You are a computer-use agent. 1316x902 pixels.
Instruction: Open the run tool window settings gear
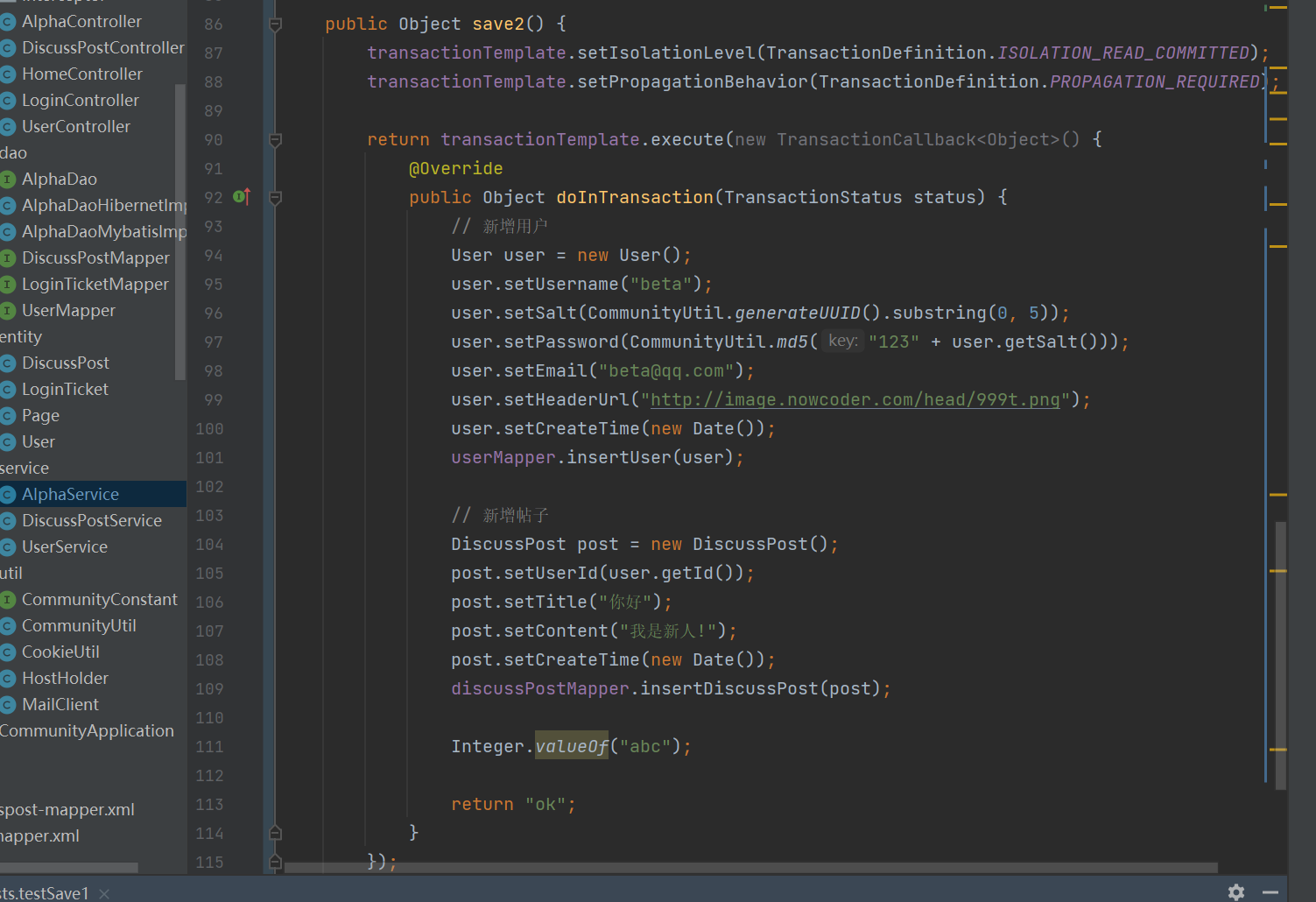coord(1236,891)
